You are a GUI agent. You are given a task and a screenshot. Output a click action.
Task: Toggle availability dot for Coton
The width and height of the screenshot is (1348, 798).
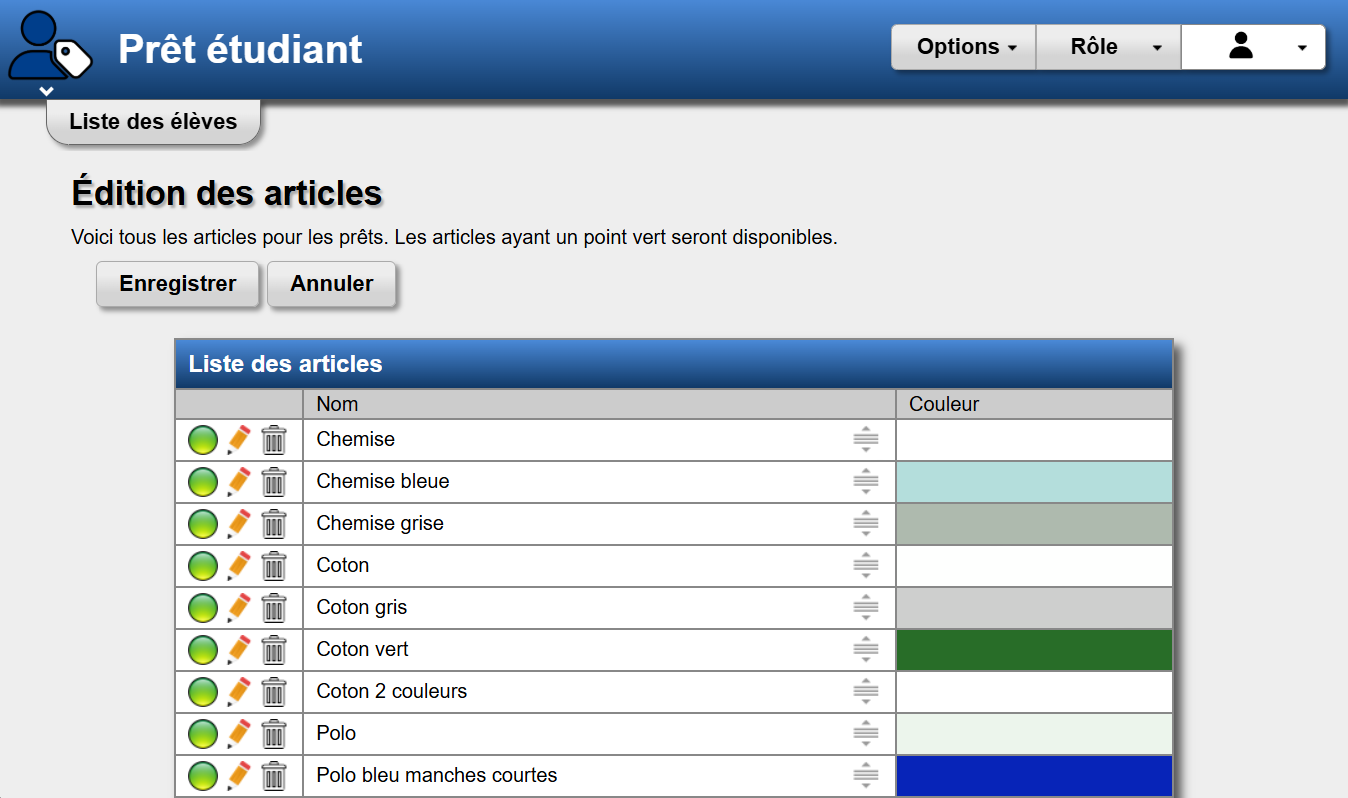click(203, 566)
